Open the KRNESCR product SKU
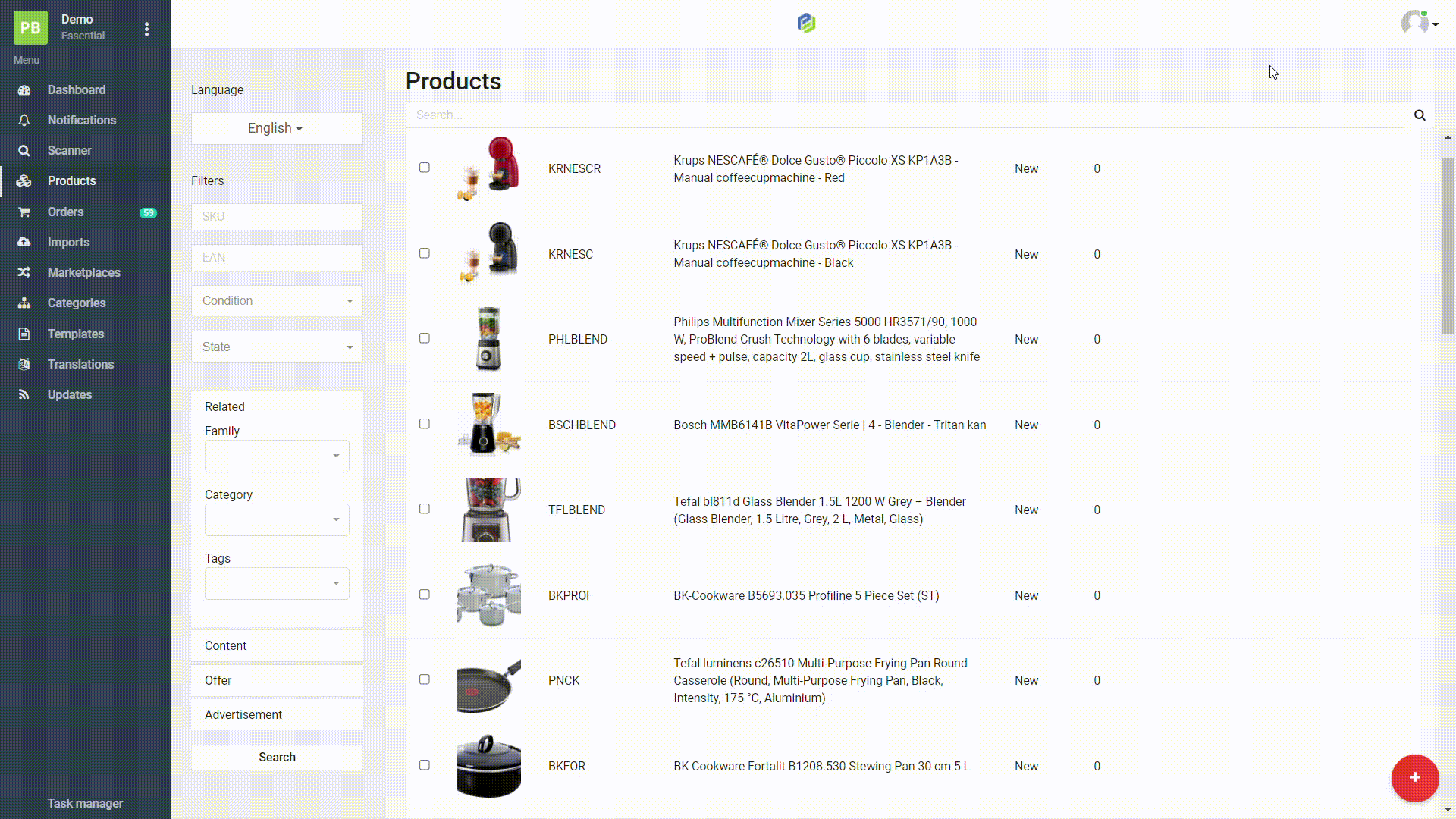1456x819 pixels. (x=574, y=169)
